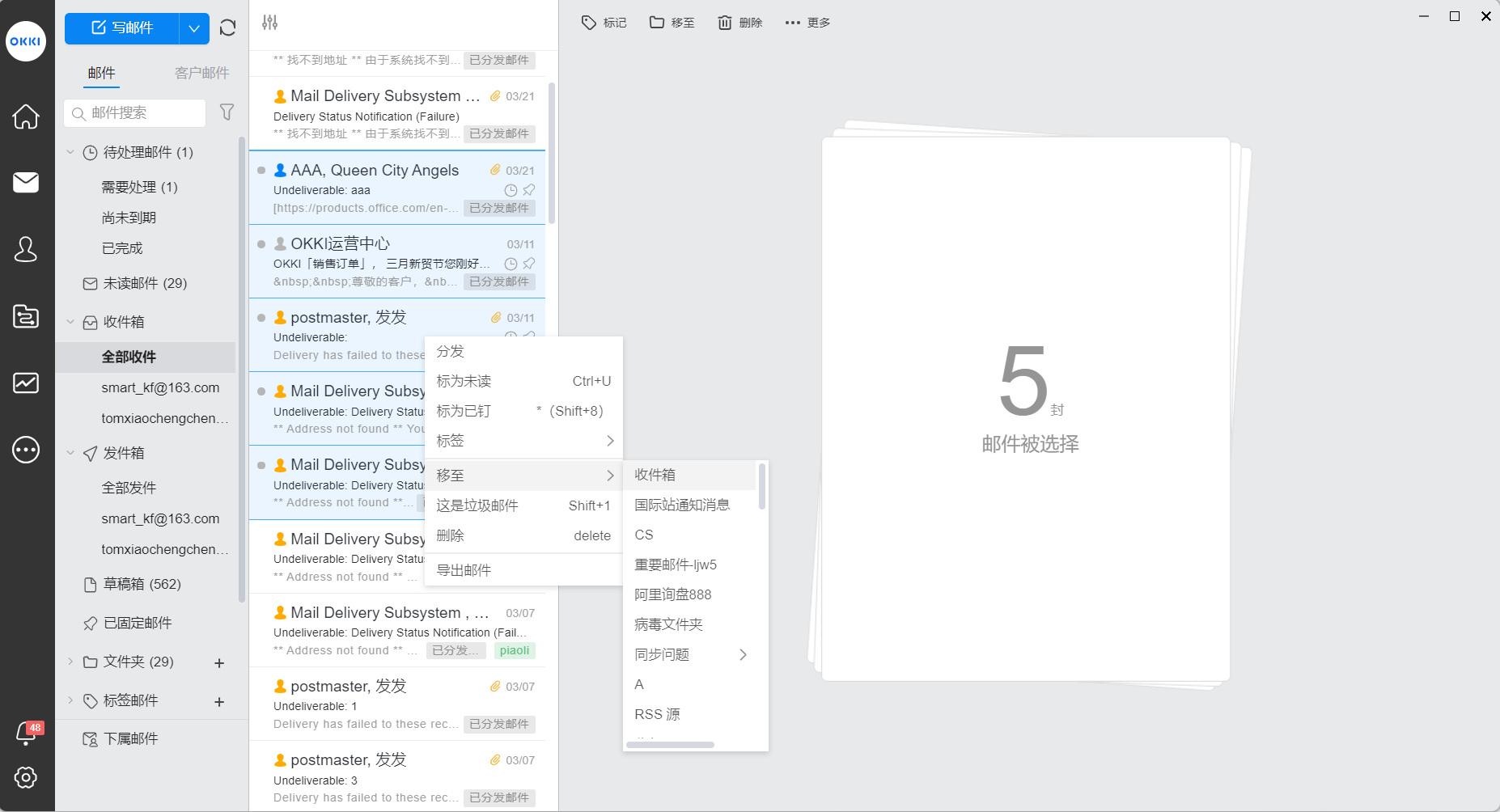1500x812 pixels.
Task: Open the list settings sliders icon above mails
Action: pos(270,23)
